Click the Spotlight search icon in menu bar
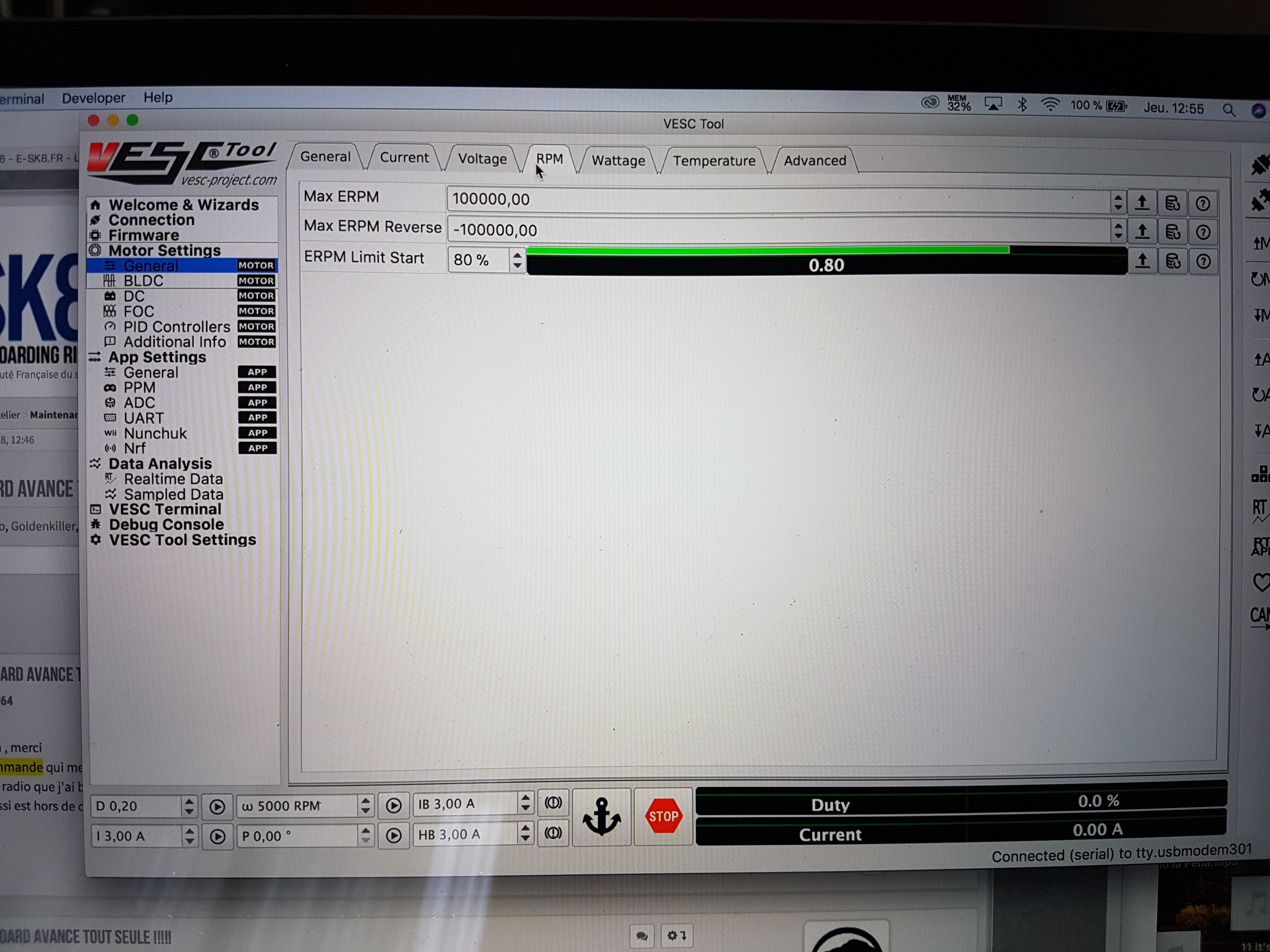The width and height of the screenshot is (1270, 952). pos(1228,110)
